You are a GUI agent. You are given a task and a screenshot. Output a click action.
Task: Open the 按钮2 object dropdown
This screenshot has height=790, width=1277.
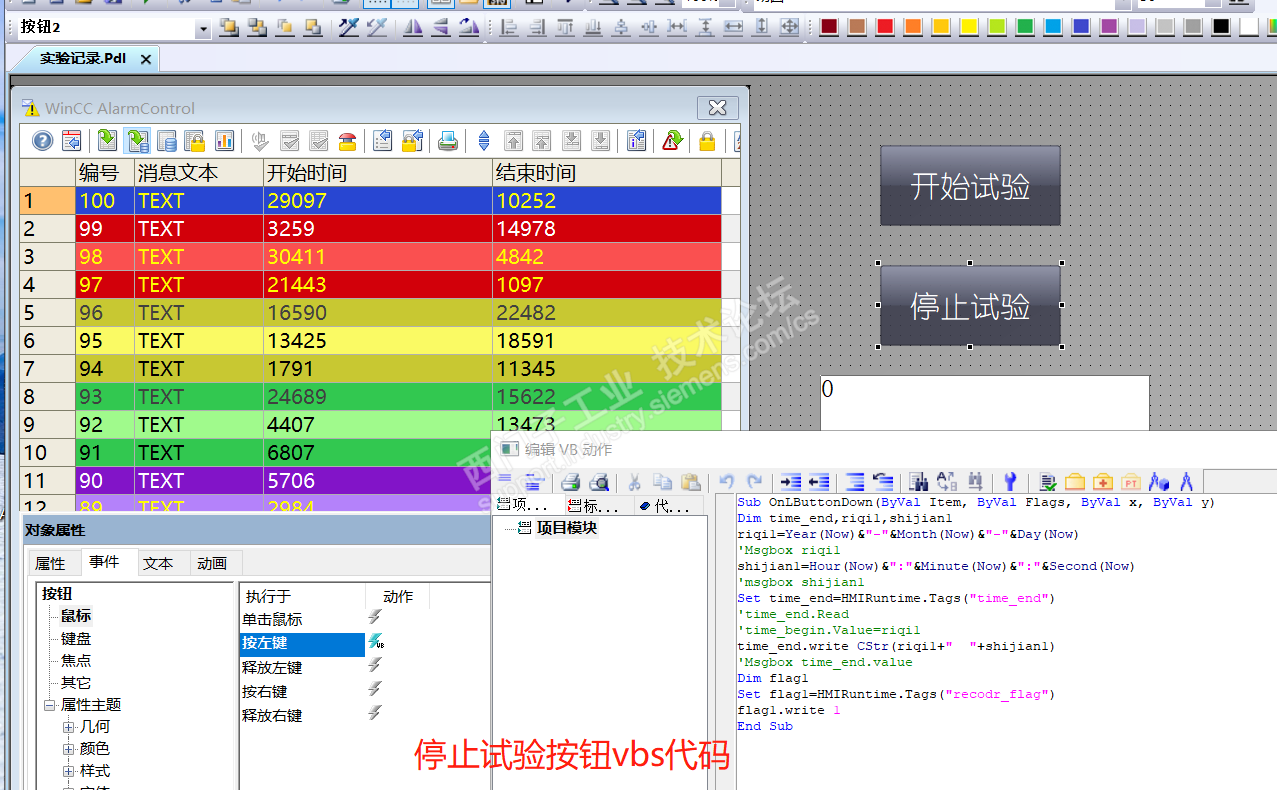[x=204, y=28]
